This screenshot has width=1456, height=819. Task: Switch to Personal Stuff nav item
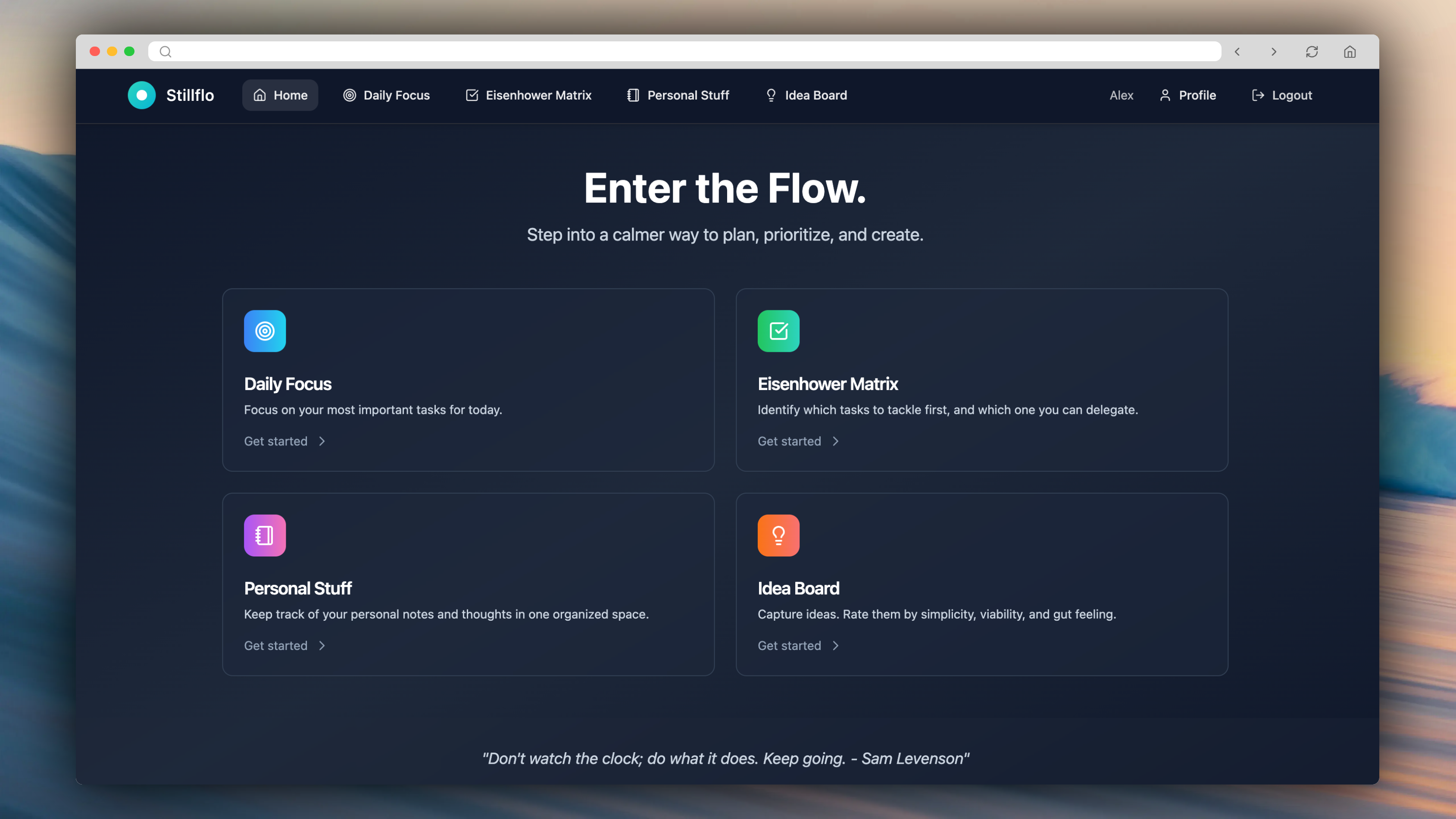[x=678, y=95]
